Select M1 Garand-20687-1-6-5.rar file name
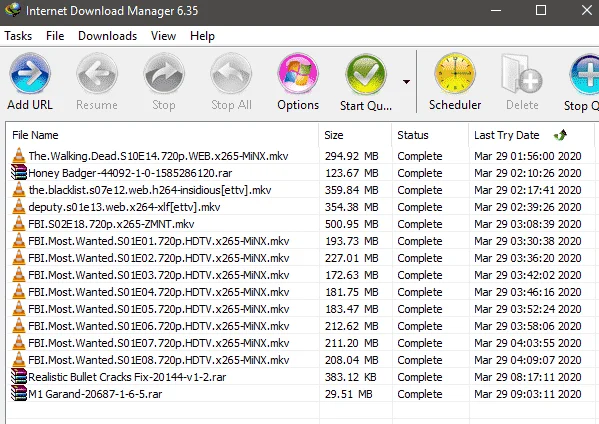This screenshot has height=424, width=599. 95,394
